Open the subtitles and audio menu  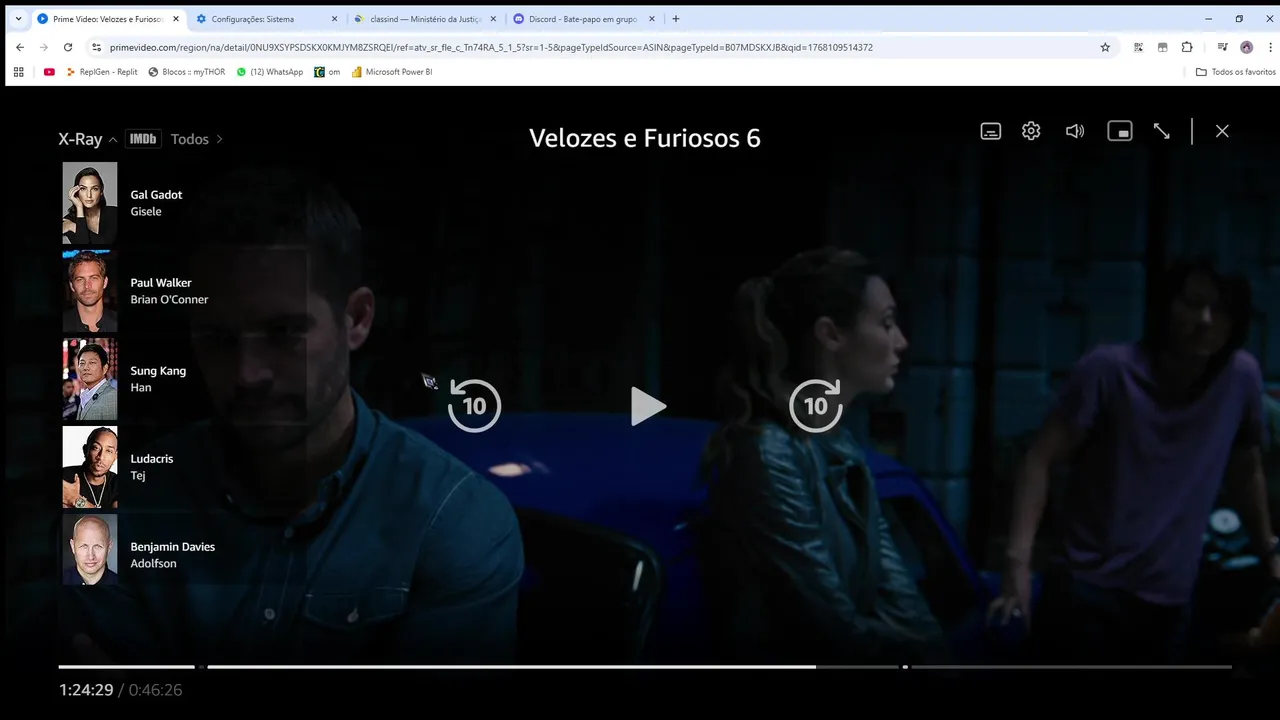(x=990, y=131)
